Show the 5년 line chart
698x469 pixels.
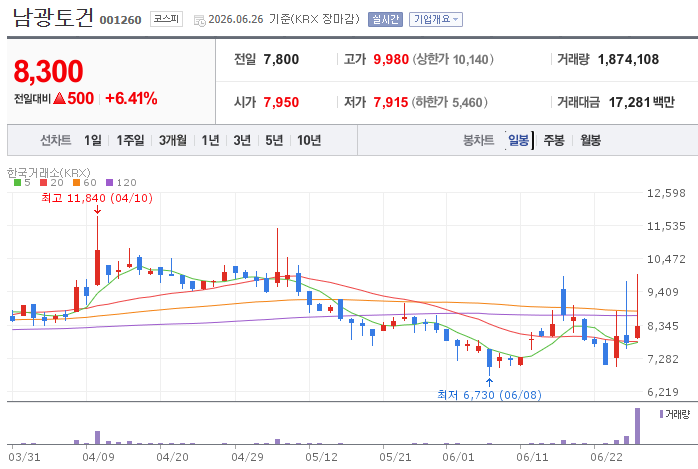point(274,141)
